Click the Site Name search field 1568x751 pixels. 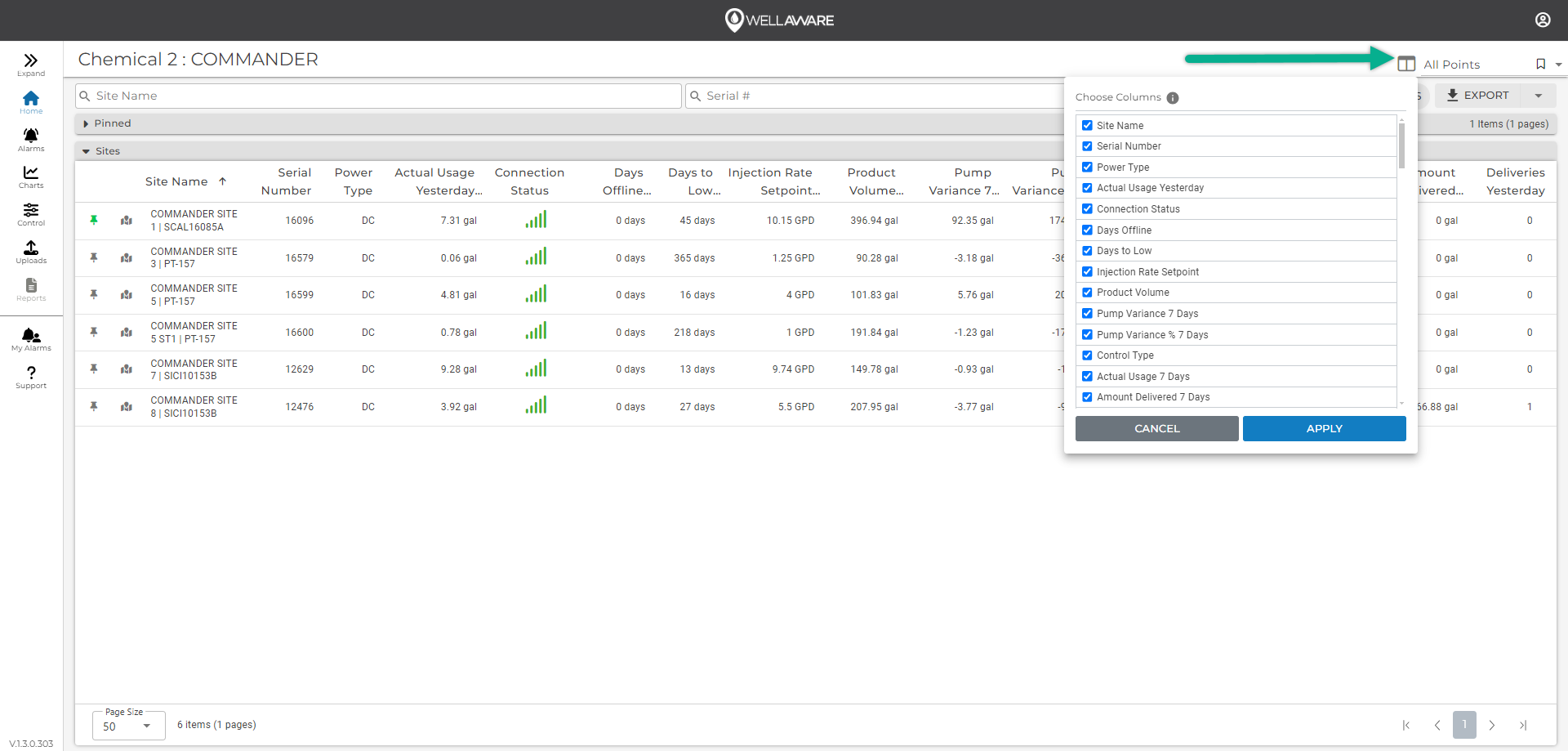(378, 96)
